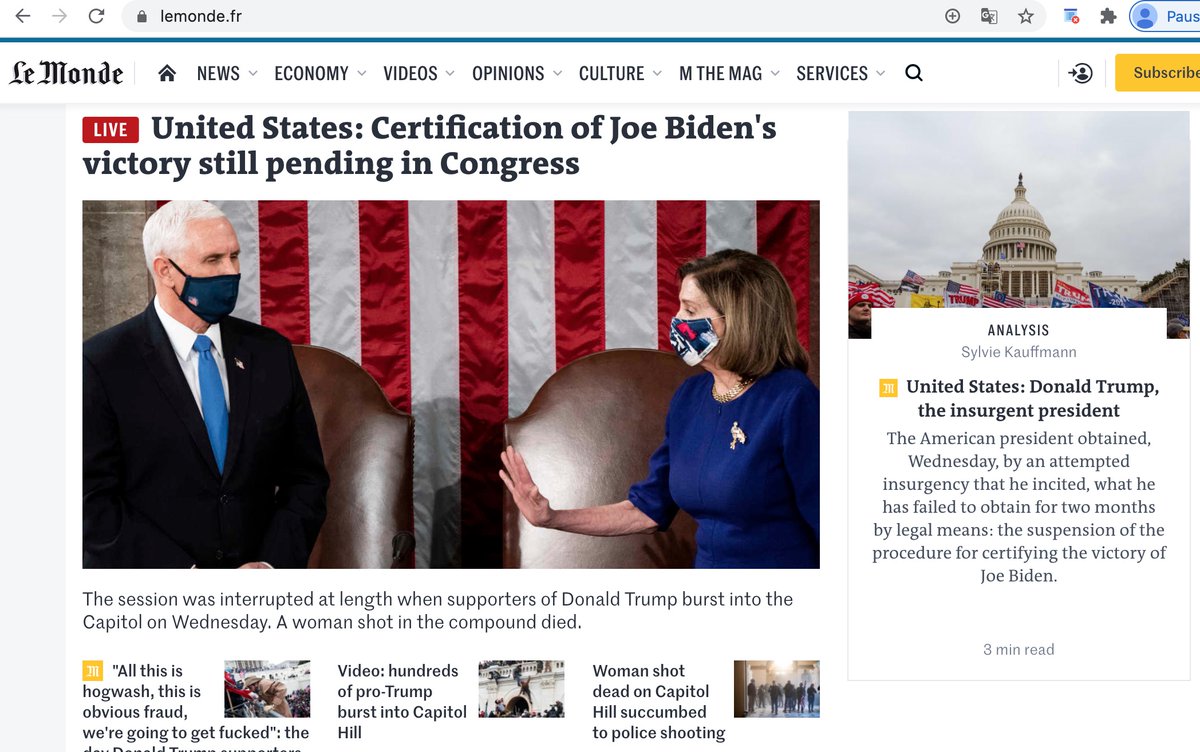Click the sign-in account icon
This screenshot has height=752, width=1200.
pyautogui.click(x=1081, y=73)
